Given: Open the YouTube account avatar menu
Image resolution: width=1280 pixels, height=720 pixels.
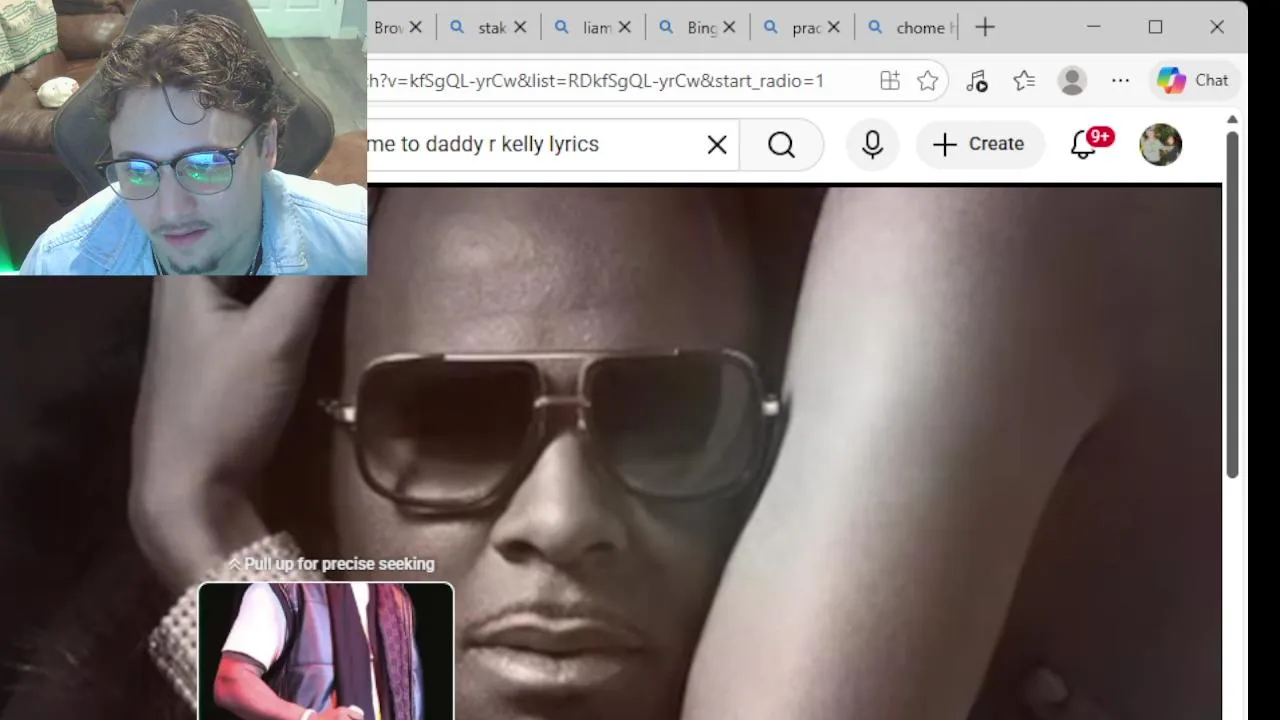Looking at the screenshot, I should tap(1160, 145).
